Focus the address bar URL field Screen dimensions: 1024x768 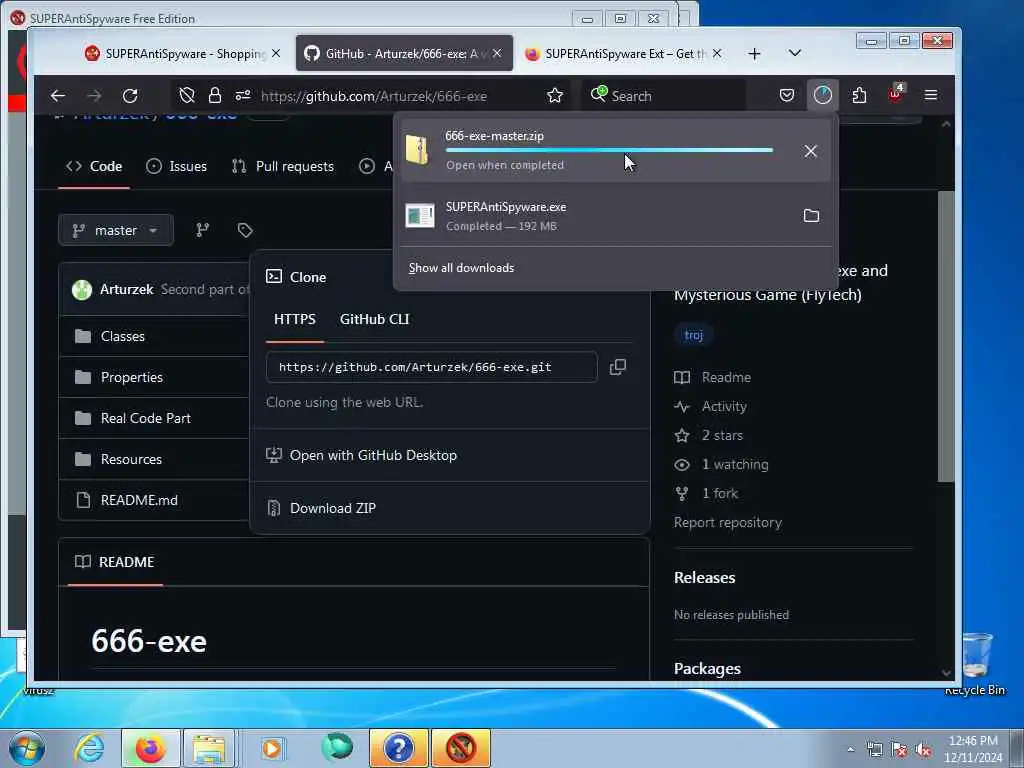click(x=374, y=96)
